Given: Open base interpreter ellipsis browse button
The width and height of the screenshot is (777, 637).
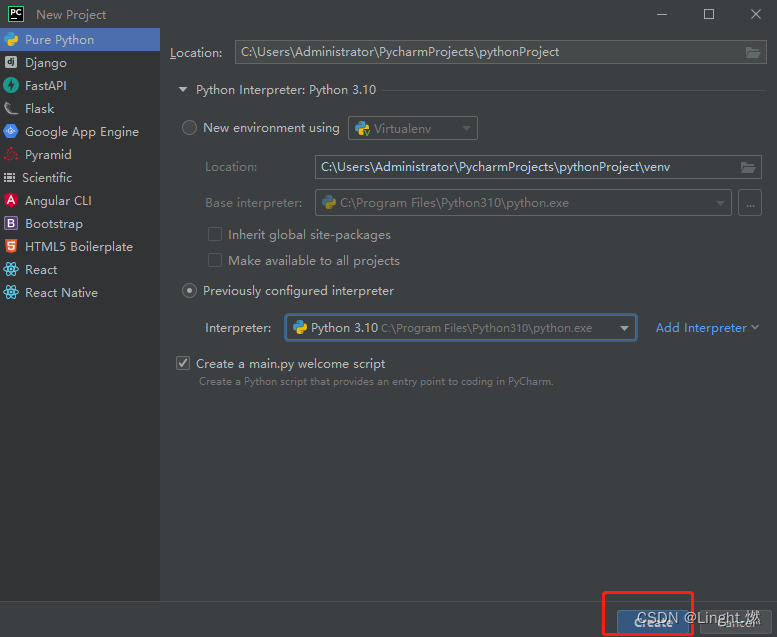Looking at the screenshot, I should 750,203.
